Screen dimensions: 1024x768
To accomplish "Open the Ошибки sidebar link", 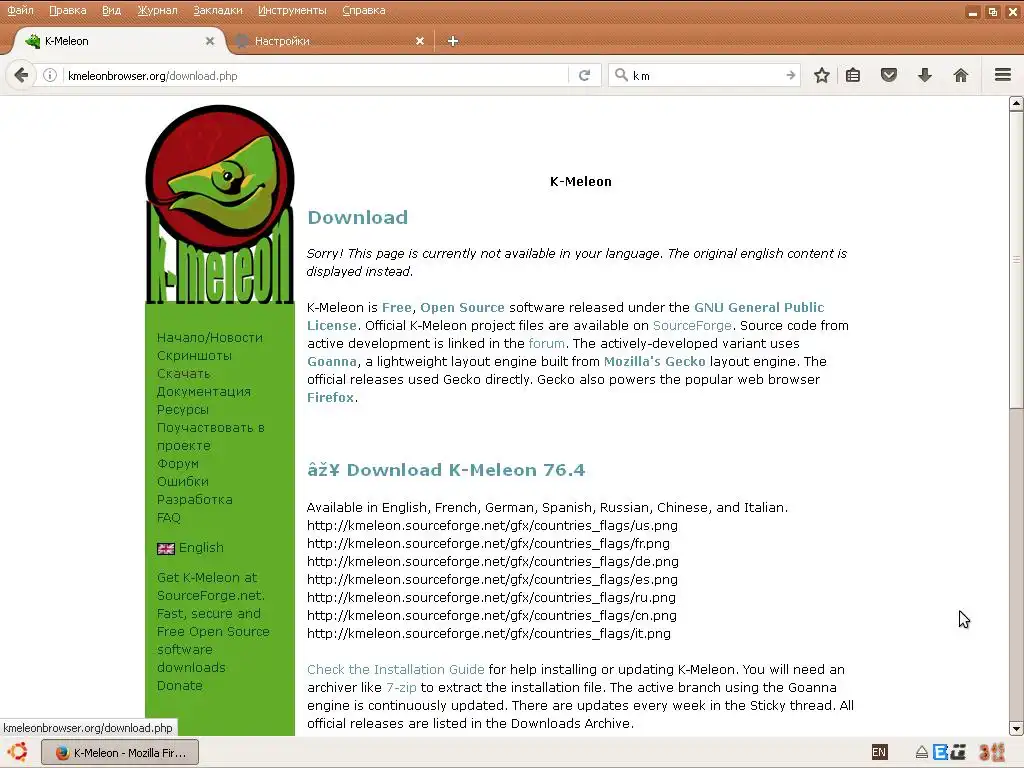I will [x=183, y=481].
